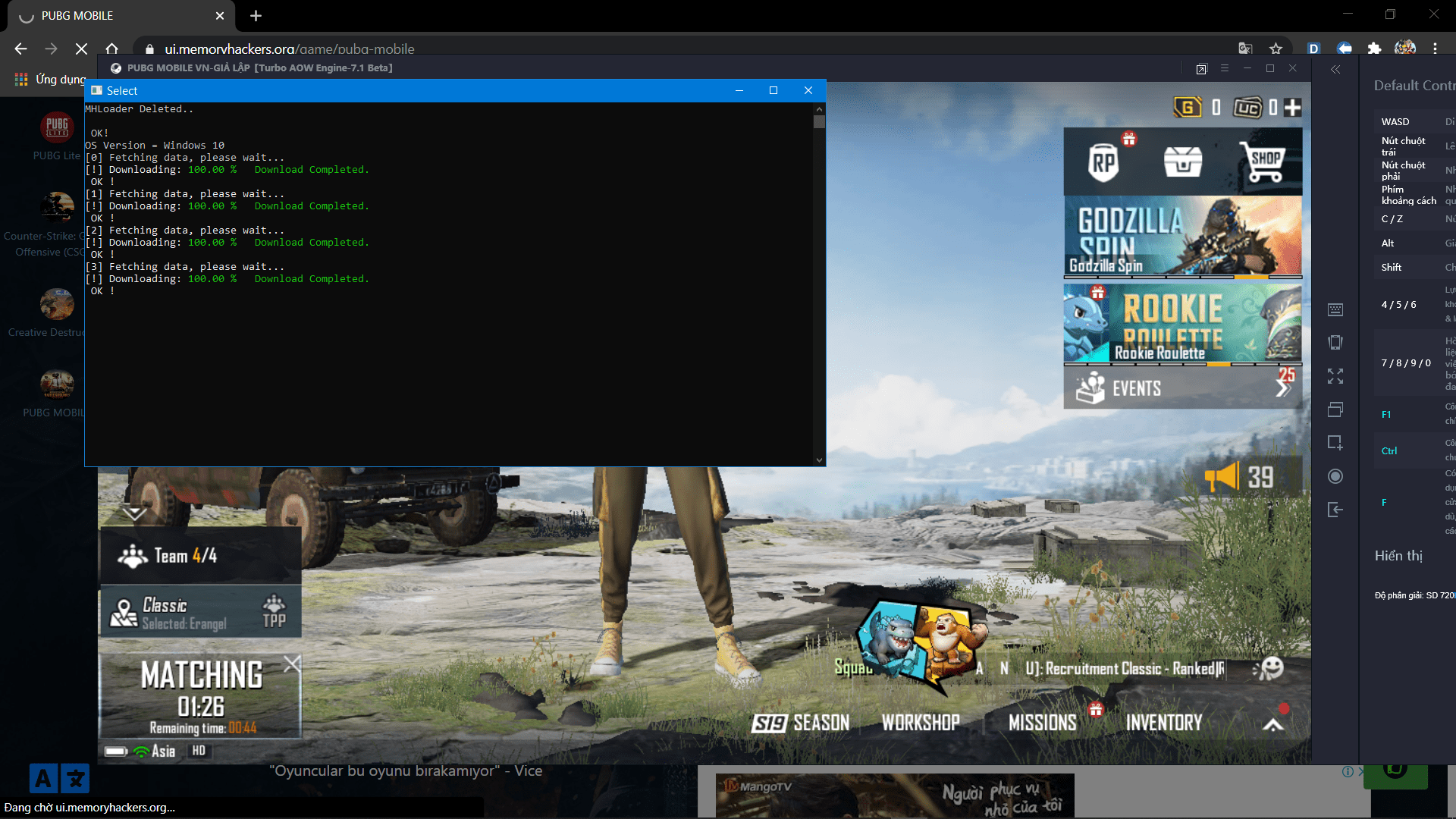Bookmark this page with the star
Viewport: 1456px width, 819px height.
pyautogui.click(x=1276, y=49)
